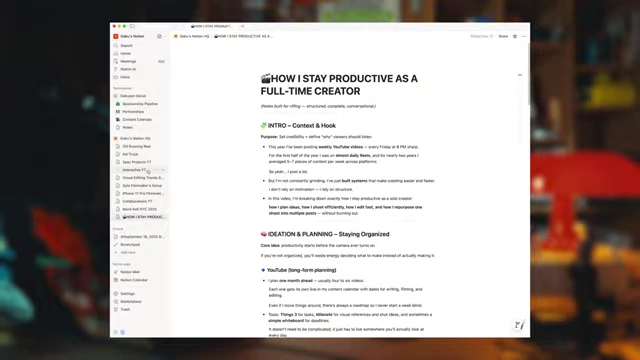
Task: Click the help icon at sidebar bottom
Action: click(115, 332)
